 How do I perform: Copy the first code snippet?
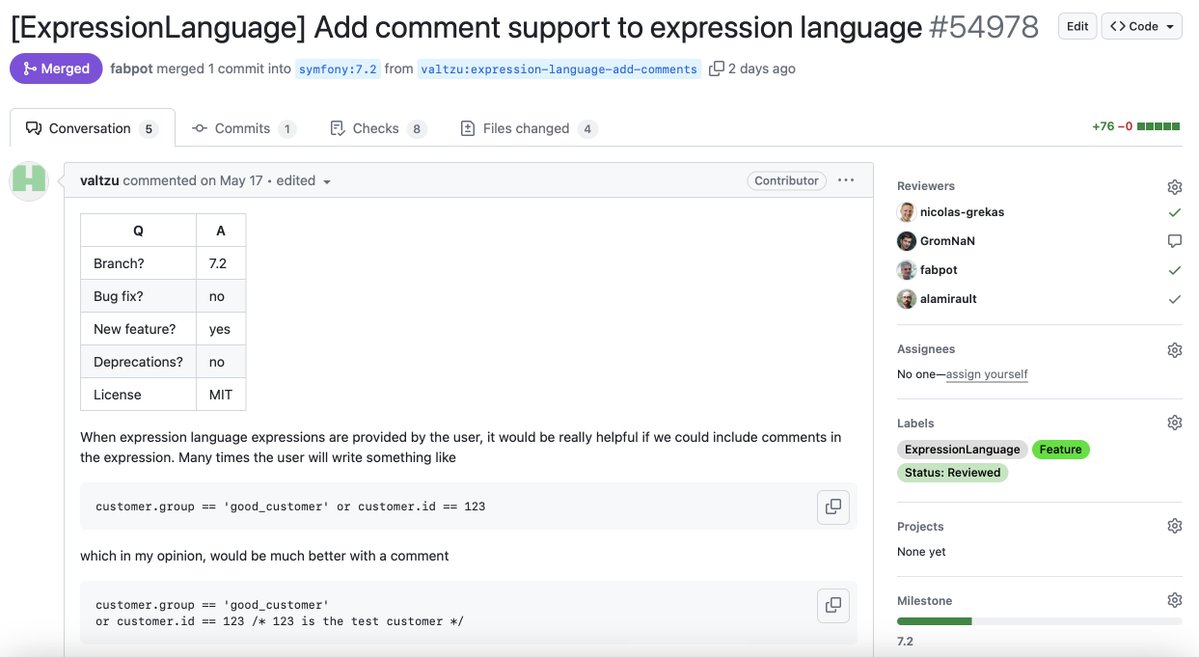point(833,507)
